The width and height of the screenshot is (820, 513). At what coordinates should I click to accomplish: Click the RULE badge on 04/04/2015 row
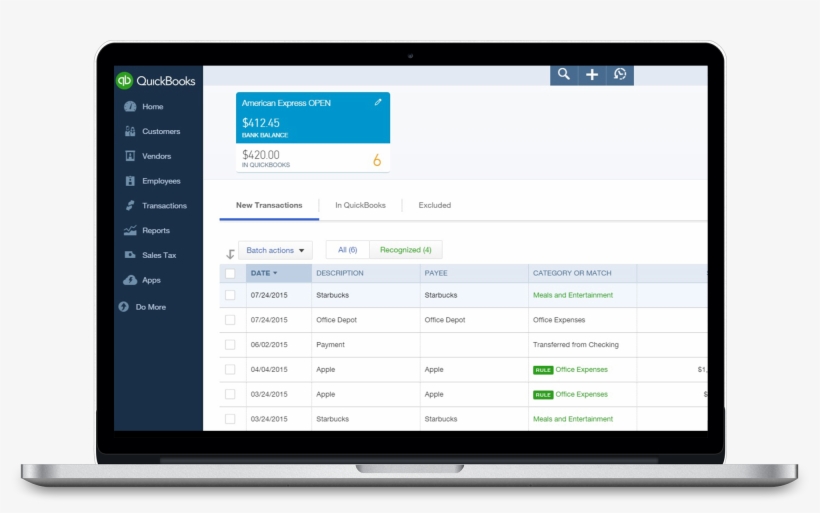pos(543,370)
